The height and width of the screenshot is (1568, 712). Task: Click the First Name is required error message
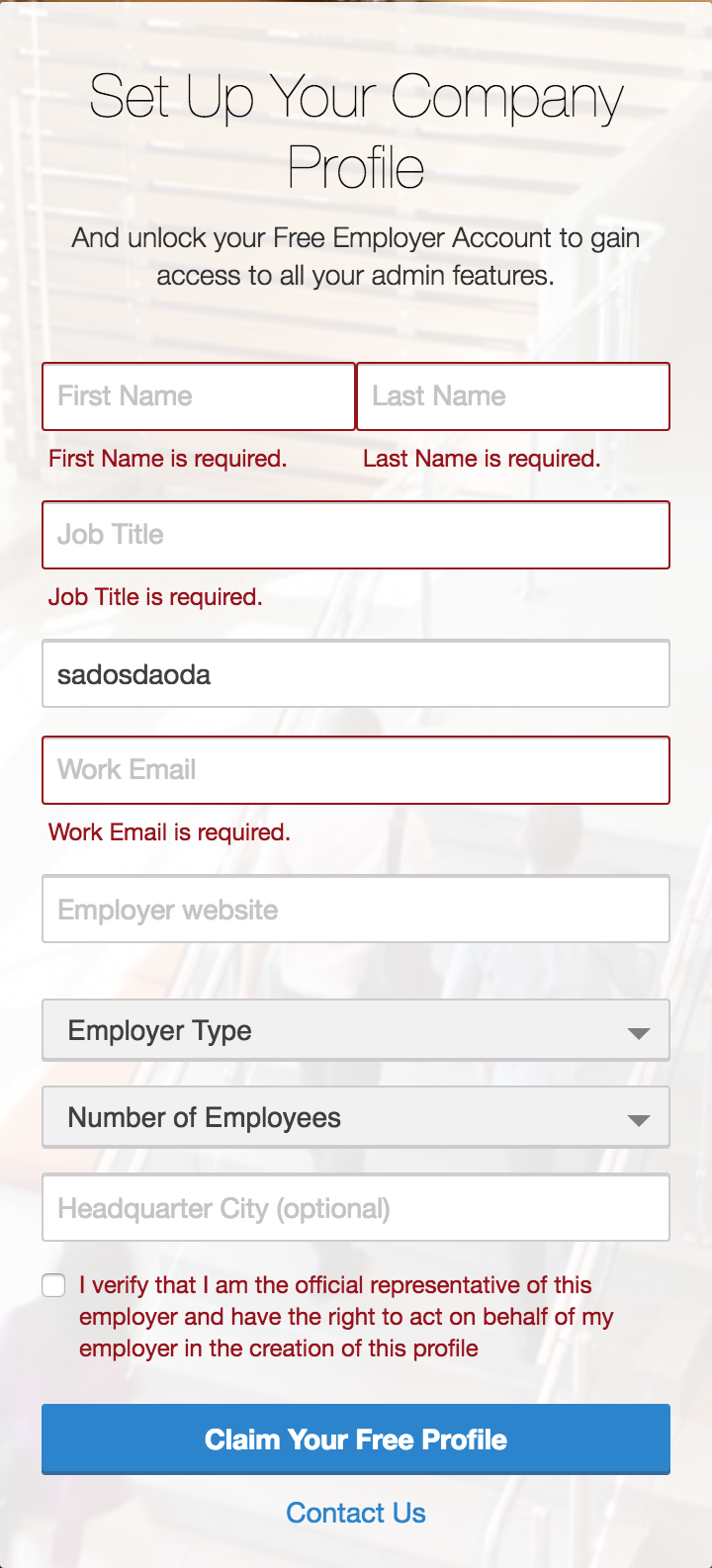[x=167, y=458]
